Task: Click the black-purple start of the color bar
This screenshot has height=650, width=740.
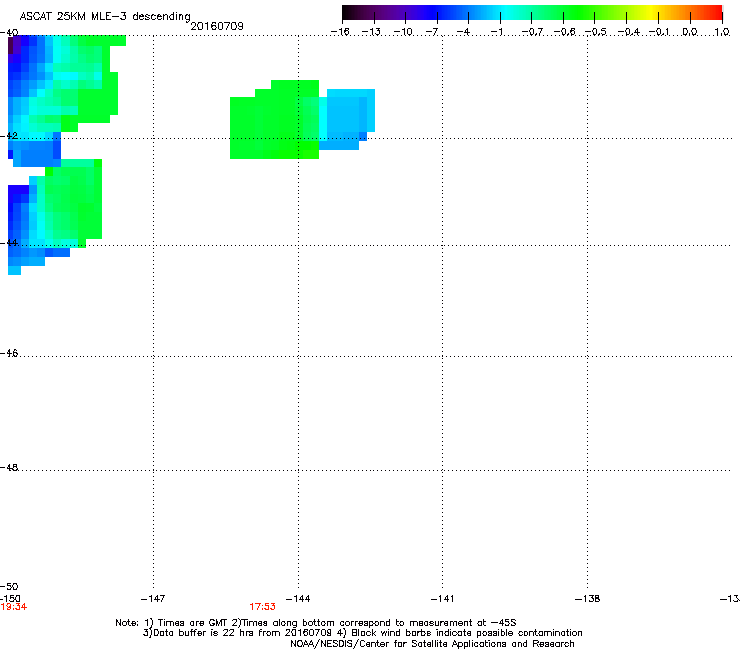Action: [352, 13]
